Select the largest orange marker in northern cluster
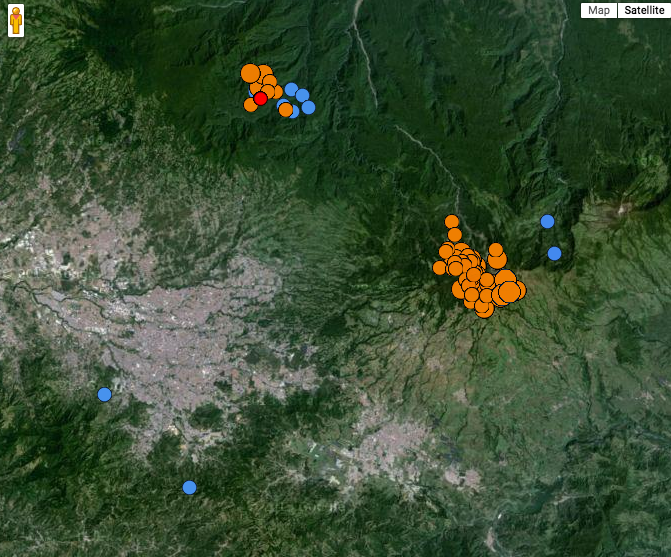This screenshot has width=671, height=557. click(x=250, y=73)
